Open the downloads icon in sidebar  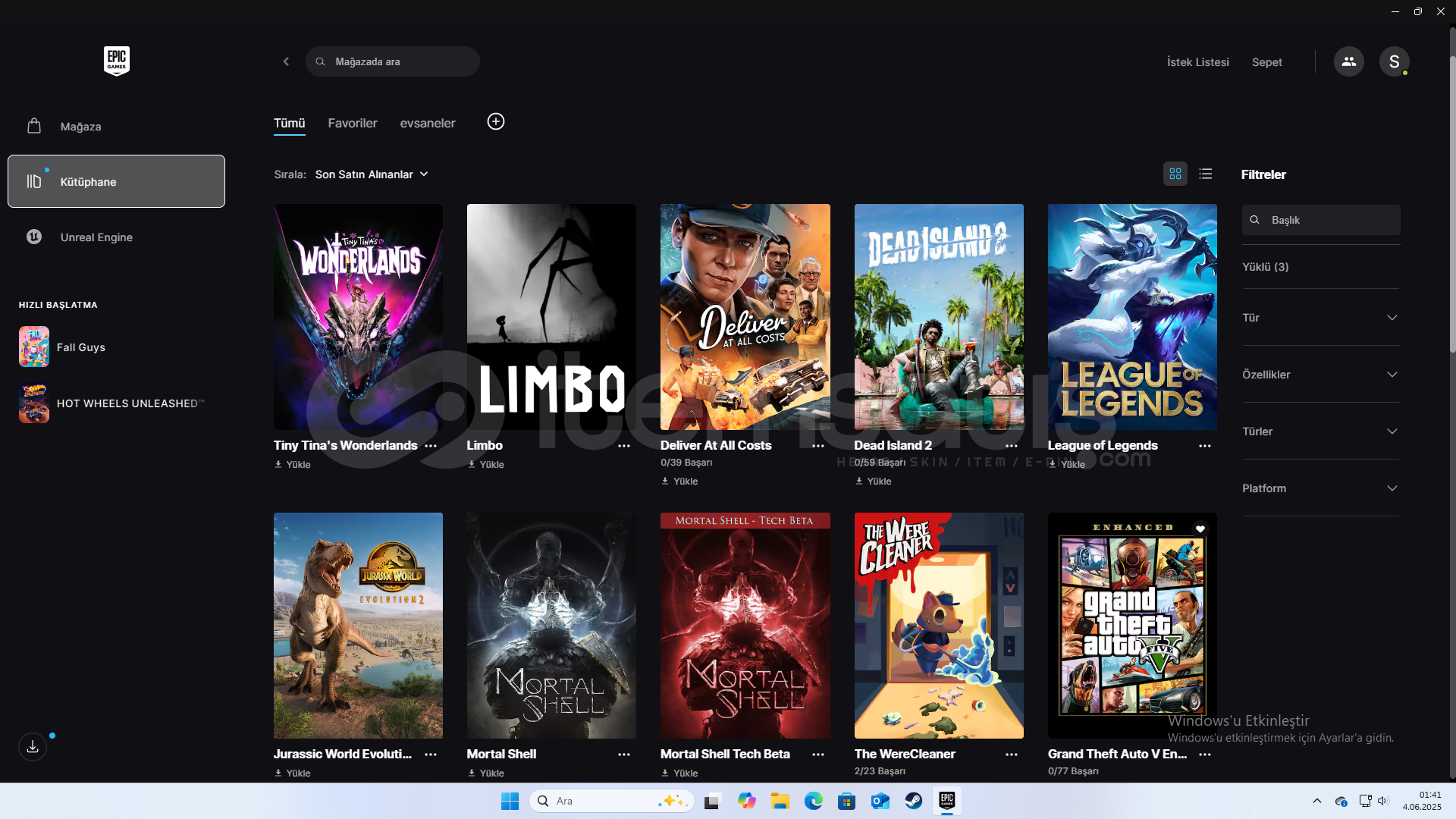[33, 747]
